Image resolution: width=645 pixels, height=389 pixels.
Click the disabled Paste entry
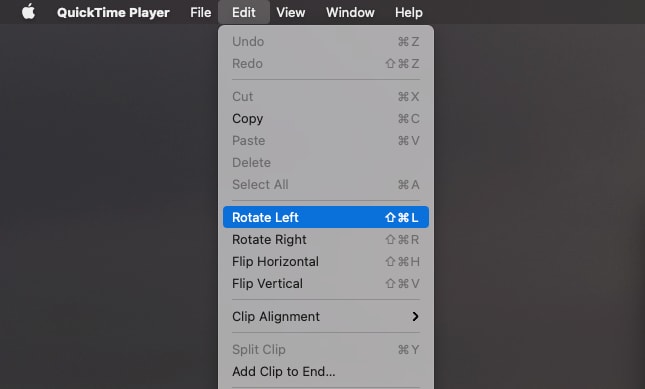(x=326, y=141)
